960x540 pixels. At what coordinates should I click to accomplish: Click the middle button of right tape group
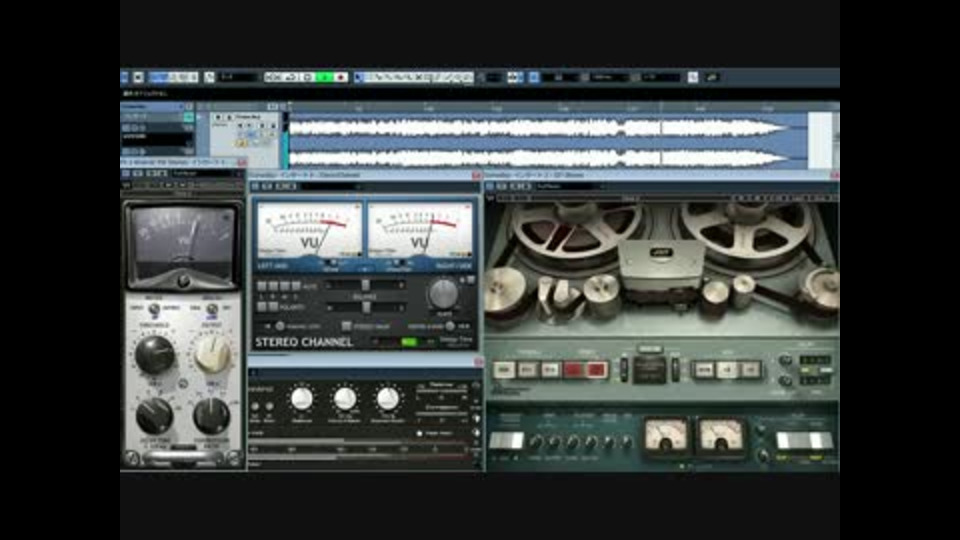(727, 369)
